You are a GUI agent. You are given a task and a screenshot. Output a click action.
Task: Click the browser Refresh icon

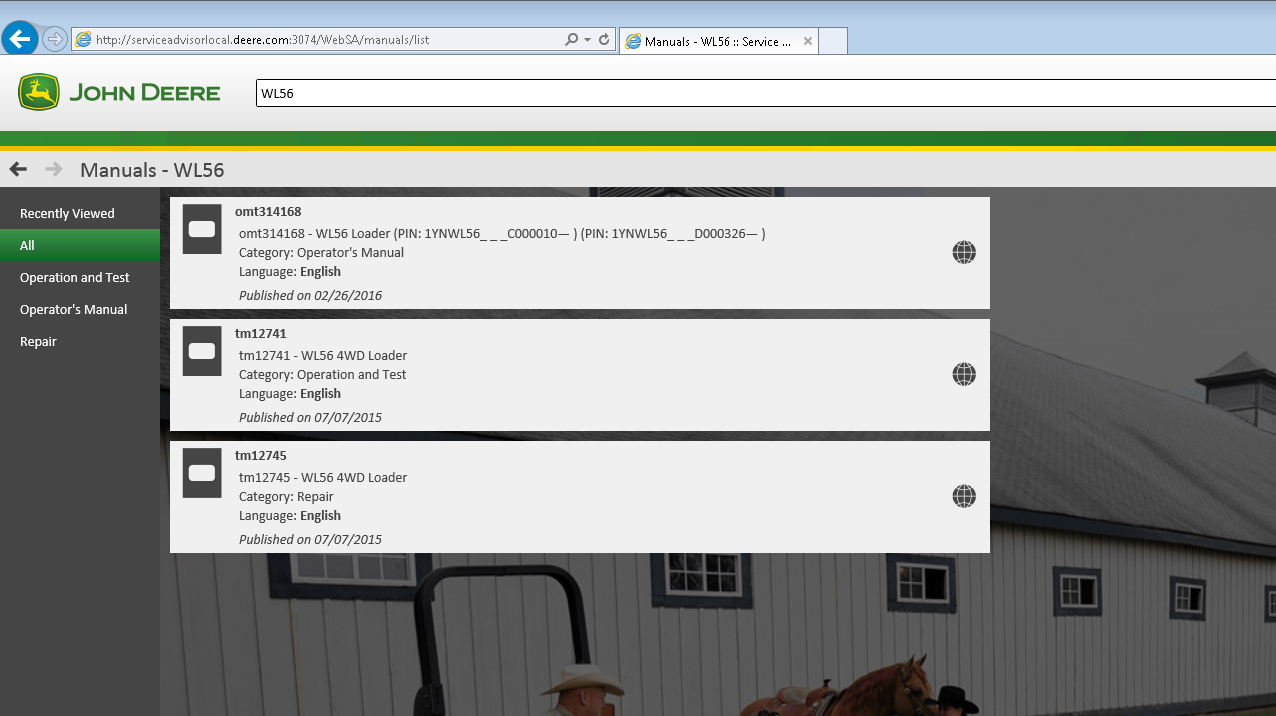(x=604, y=40)
